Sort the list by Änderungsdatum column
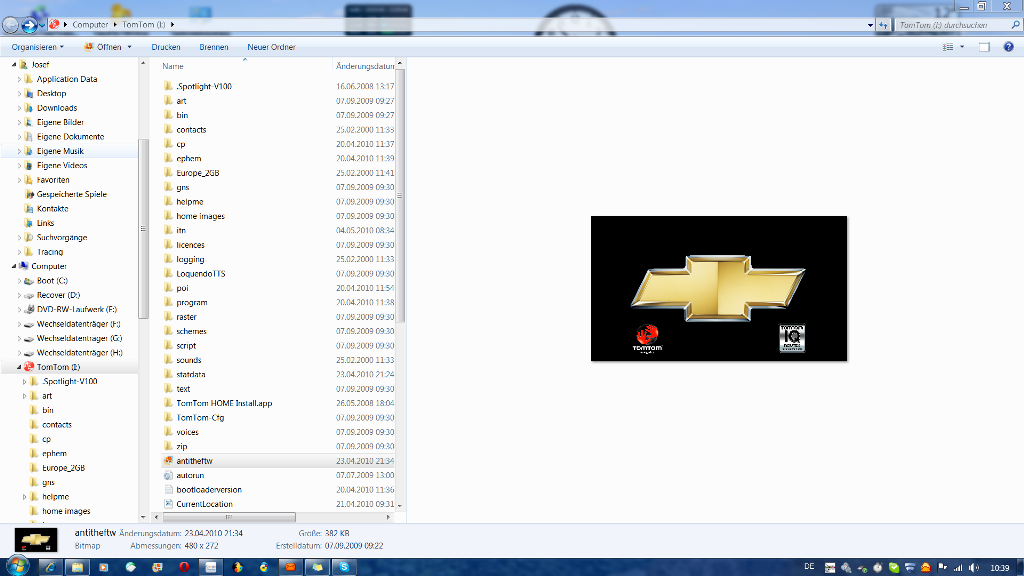The width and height of the screenshot is (1024, 576). [364, 66]
